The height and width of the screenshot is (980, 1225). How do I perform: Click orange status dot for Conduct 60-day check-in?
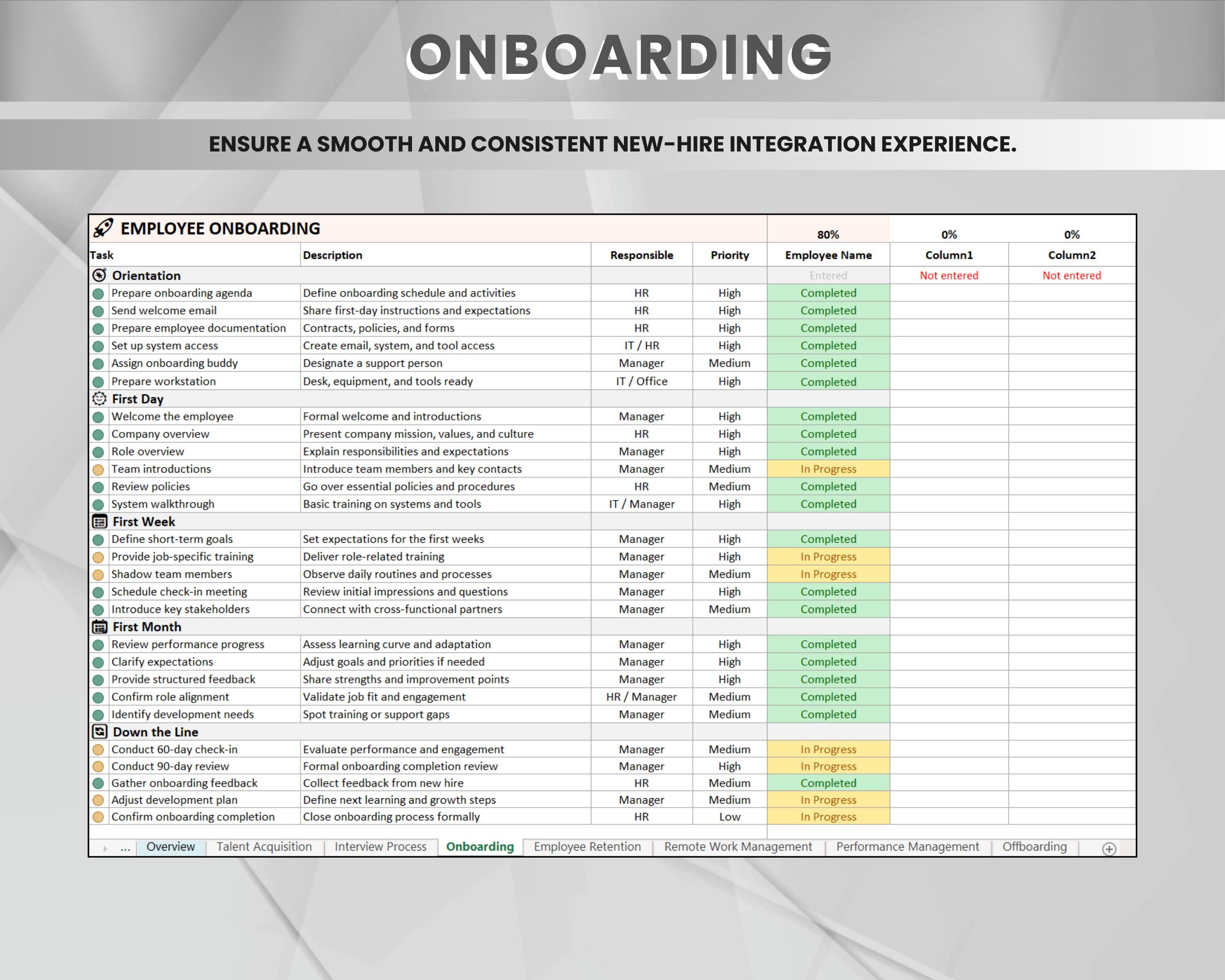tap(98, 750)
